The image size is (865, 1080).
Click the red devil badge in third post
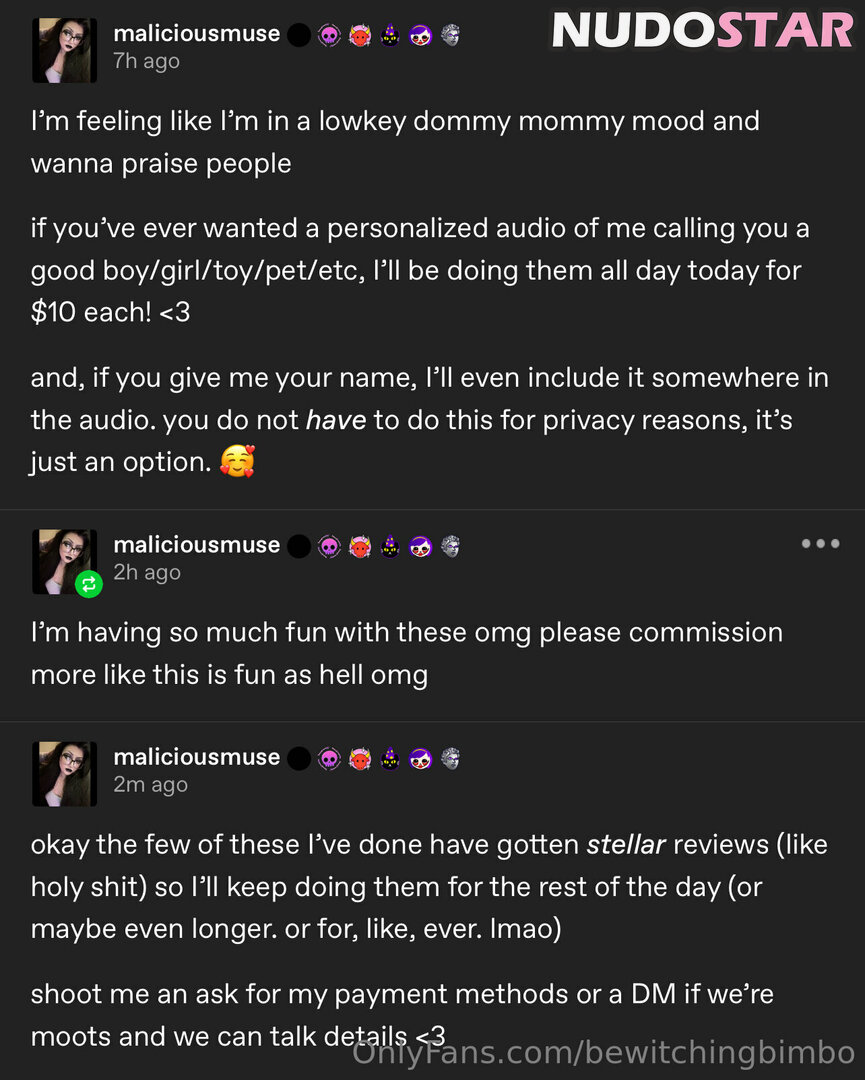click(360, 759)
